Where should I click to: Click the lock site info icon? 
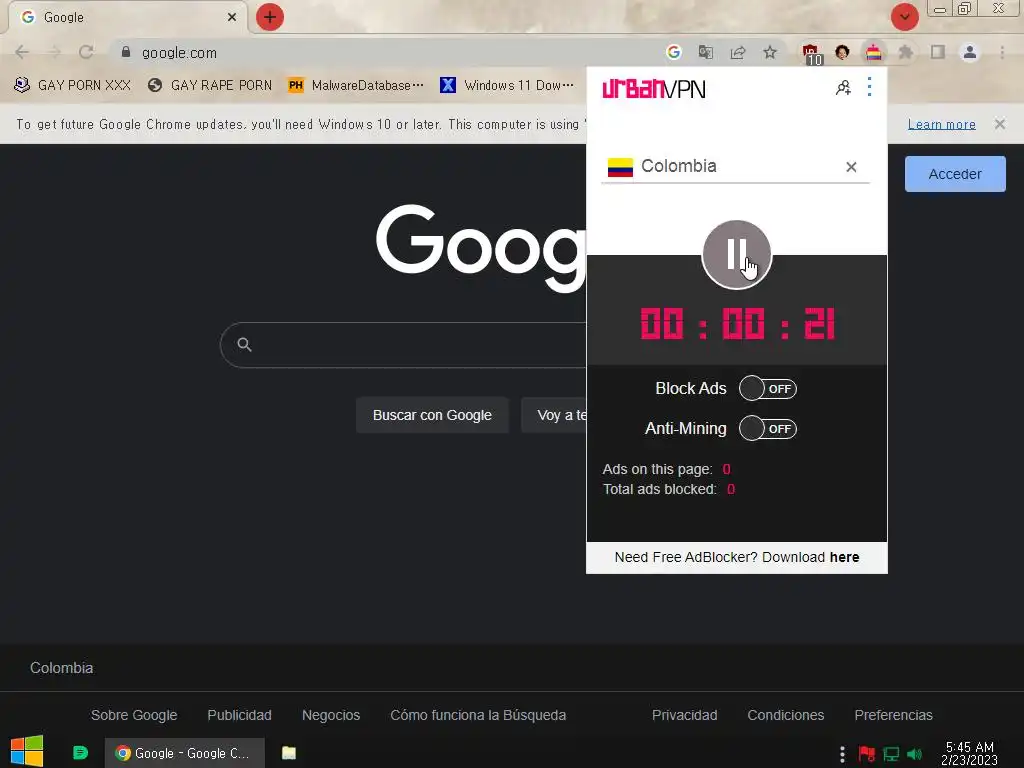[x=126, y=52]
